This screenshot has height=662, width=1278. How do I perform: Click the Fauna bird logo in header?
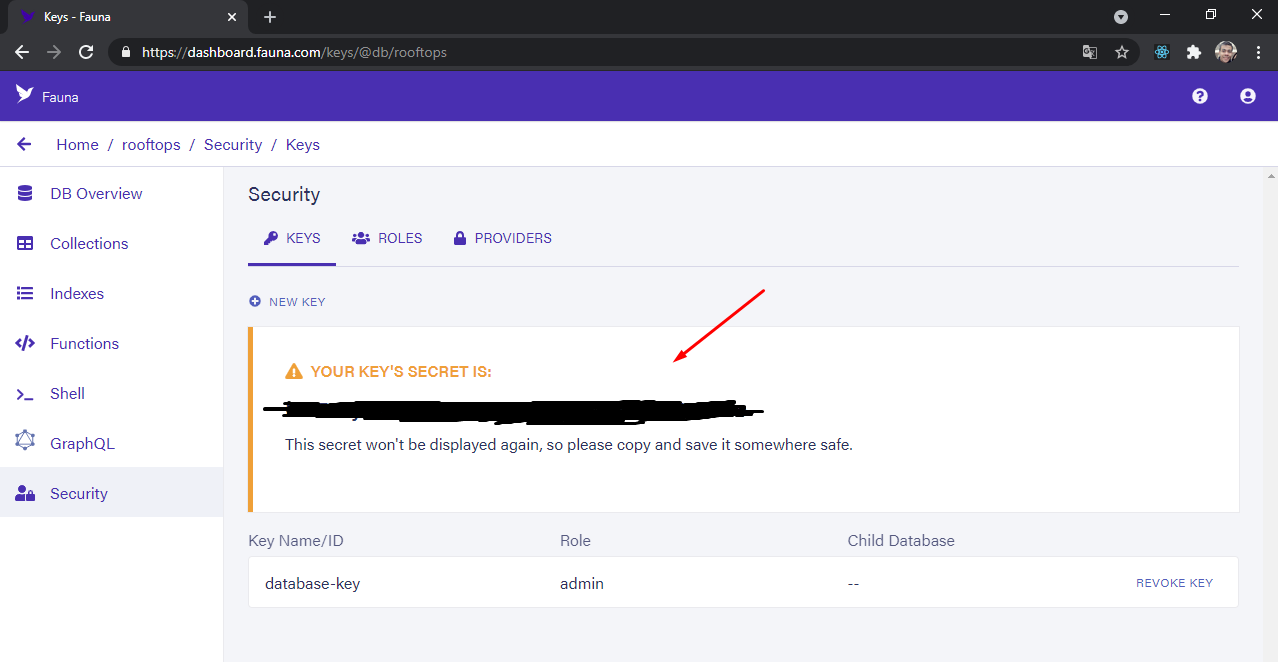click(24, 94)
